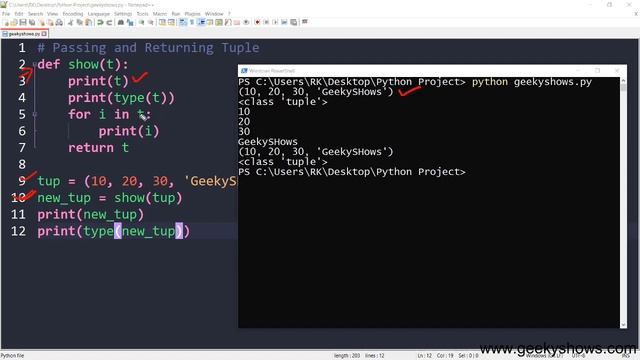
Task: Start macro recording with the red Record icon
Action: click(x=257, y=22)
